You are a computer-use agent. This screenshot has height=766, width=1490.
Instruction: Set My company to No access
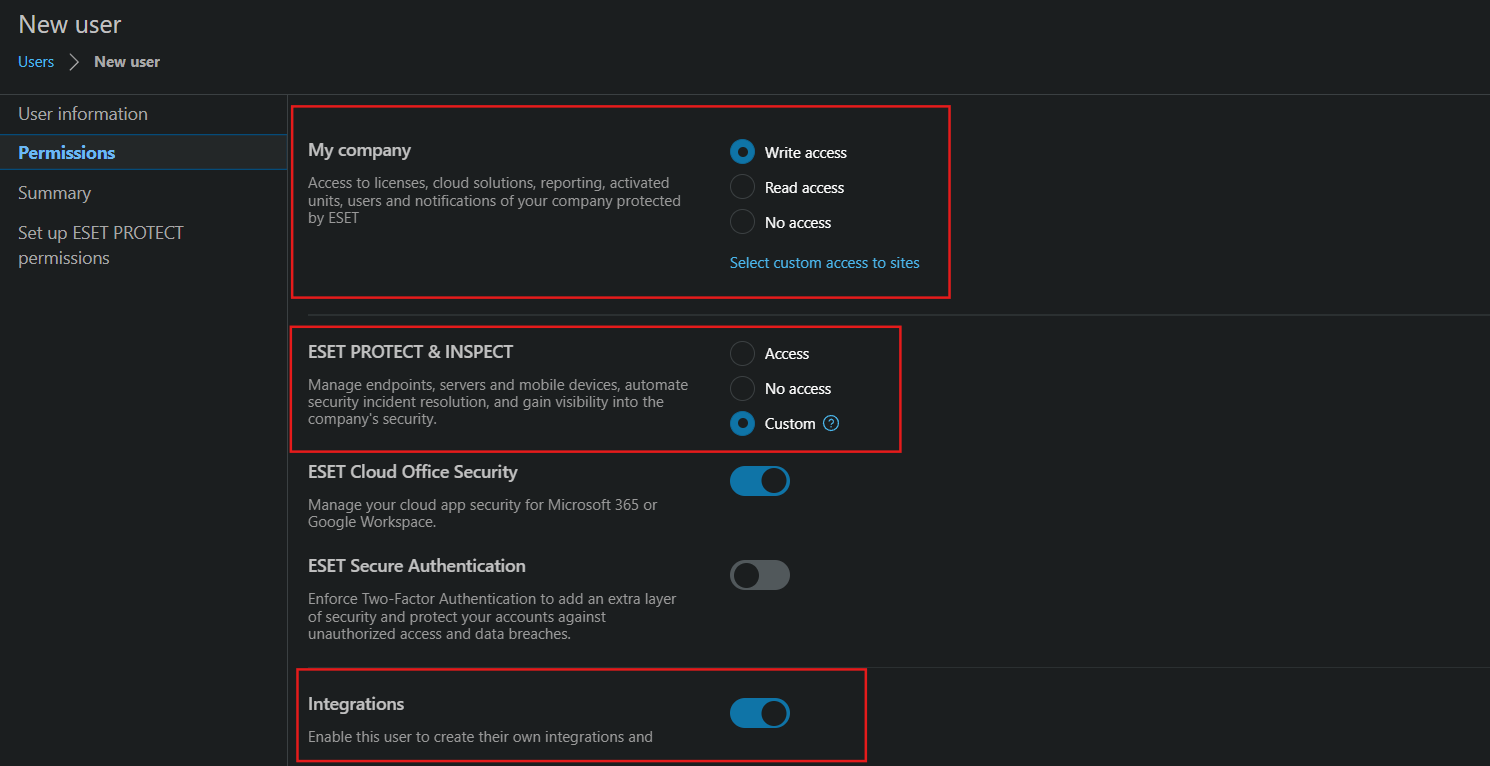(742, 222)
